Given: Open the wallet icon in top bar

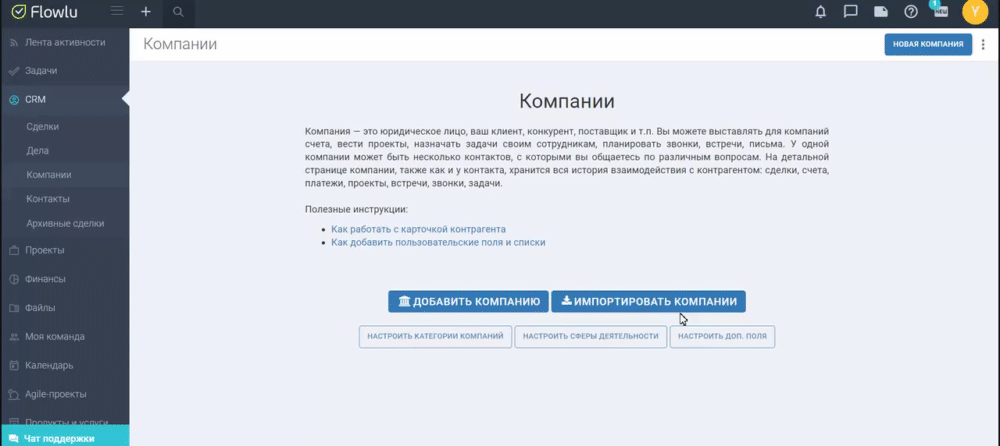Looking at the screenshot, I should (881, 11).
